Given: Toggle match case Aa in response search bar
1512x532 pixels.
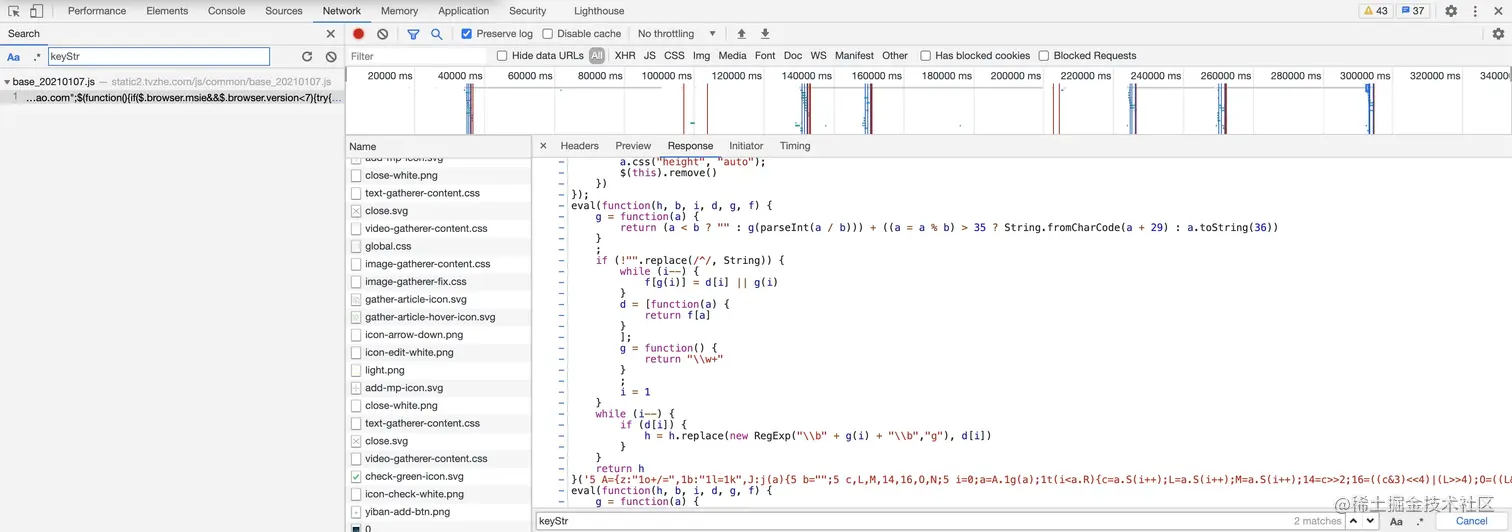Looking at the screenshot, I should [x=1396, y=521].
